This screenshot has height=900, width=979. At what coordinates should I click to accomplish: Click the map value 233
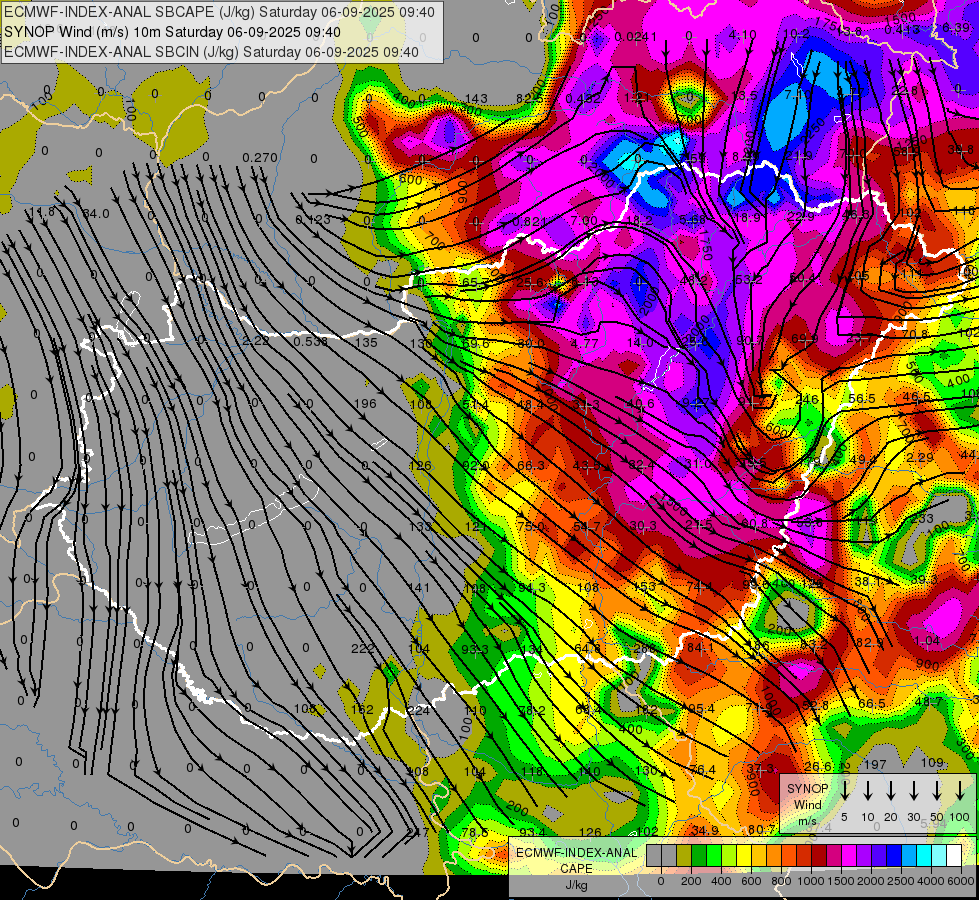[922, 518]
